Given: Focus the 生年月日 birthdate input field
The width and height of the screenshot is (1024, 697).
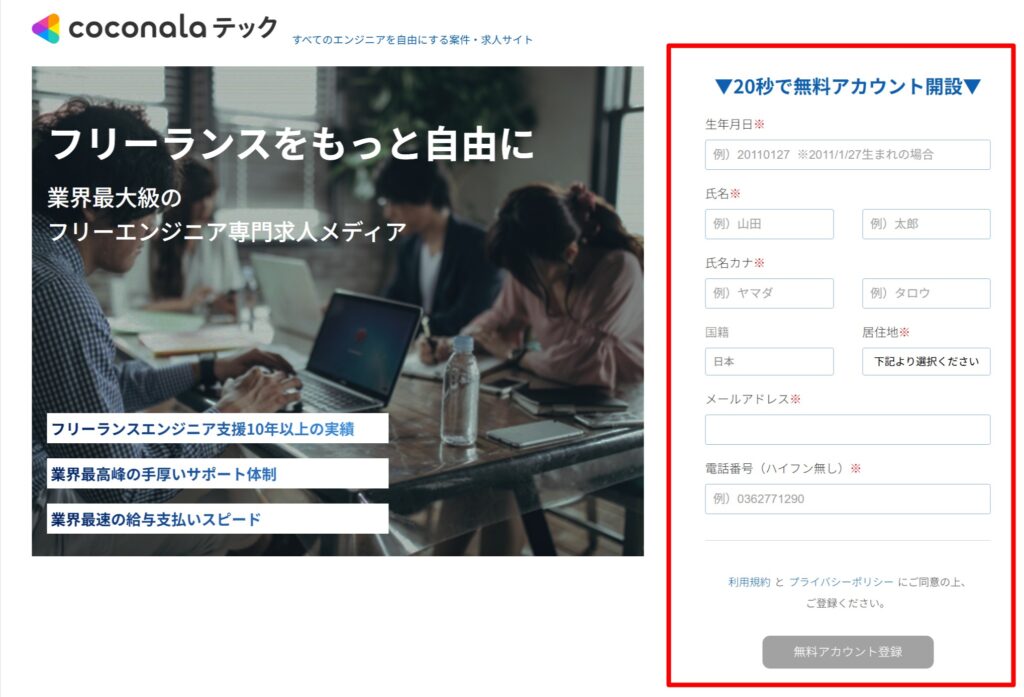Looking at the screenshot, I should 847,155.
